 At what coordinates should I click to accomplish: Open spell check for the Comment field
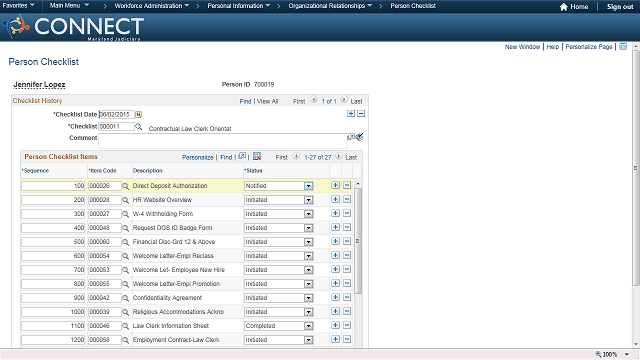tap(360, 137)
